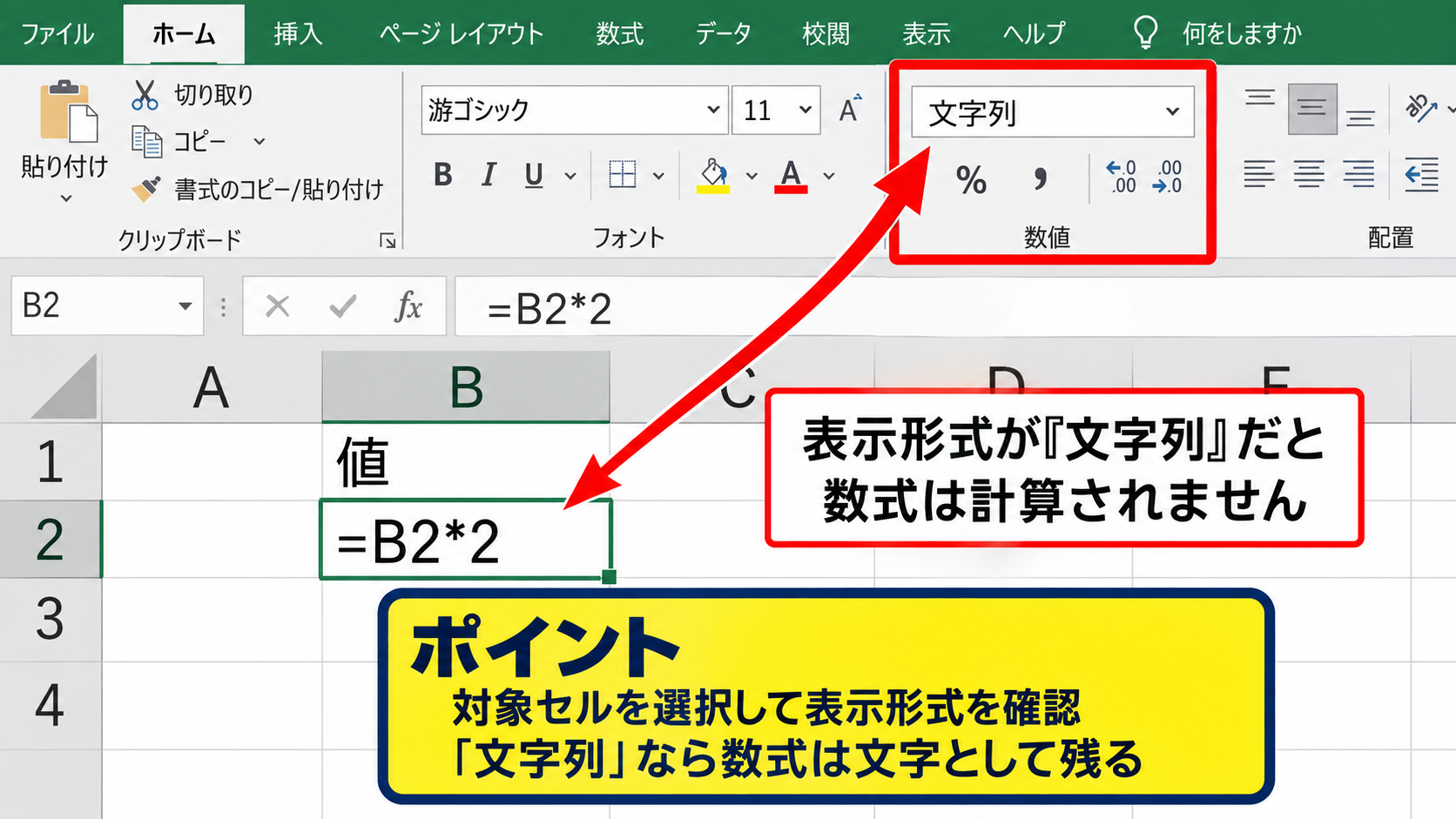Viewport: 1456px width, 819px height.
Task: Open the ファイル tab
Action: [x=57, y=34]
